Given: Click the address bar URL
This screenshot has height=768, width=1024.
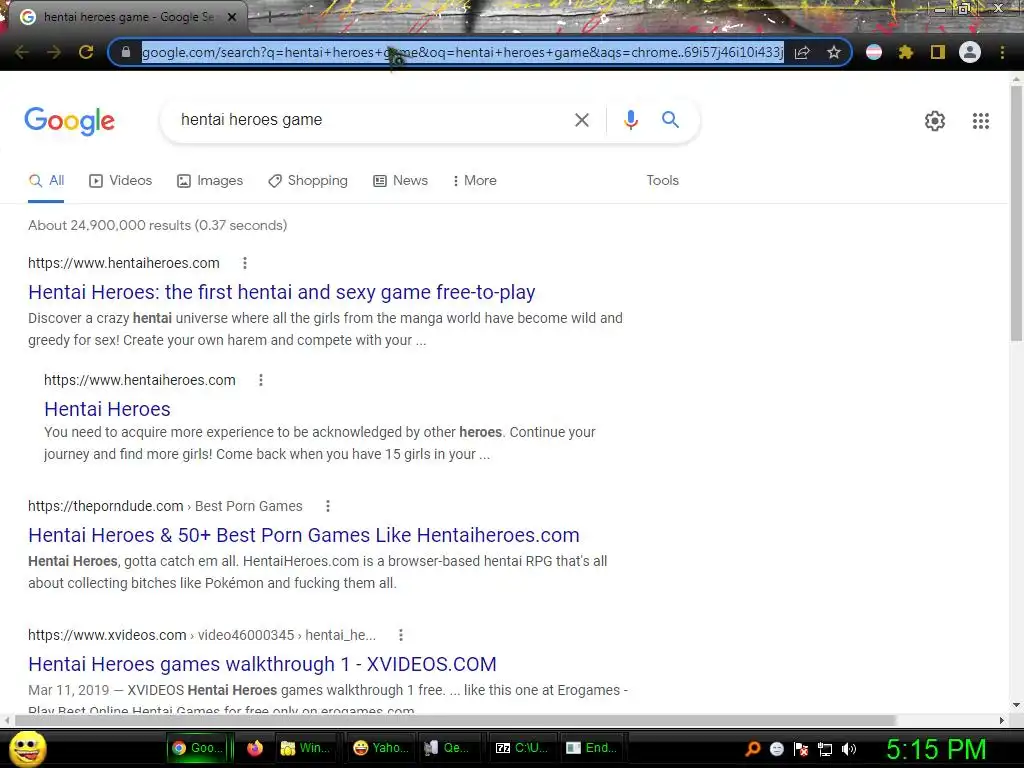Looking at the screenshot, I should [x=462, y=52].
